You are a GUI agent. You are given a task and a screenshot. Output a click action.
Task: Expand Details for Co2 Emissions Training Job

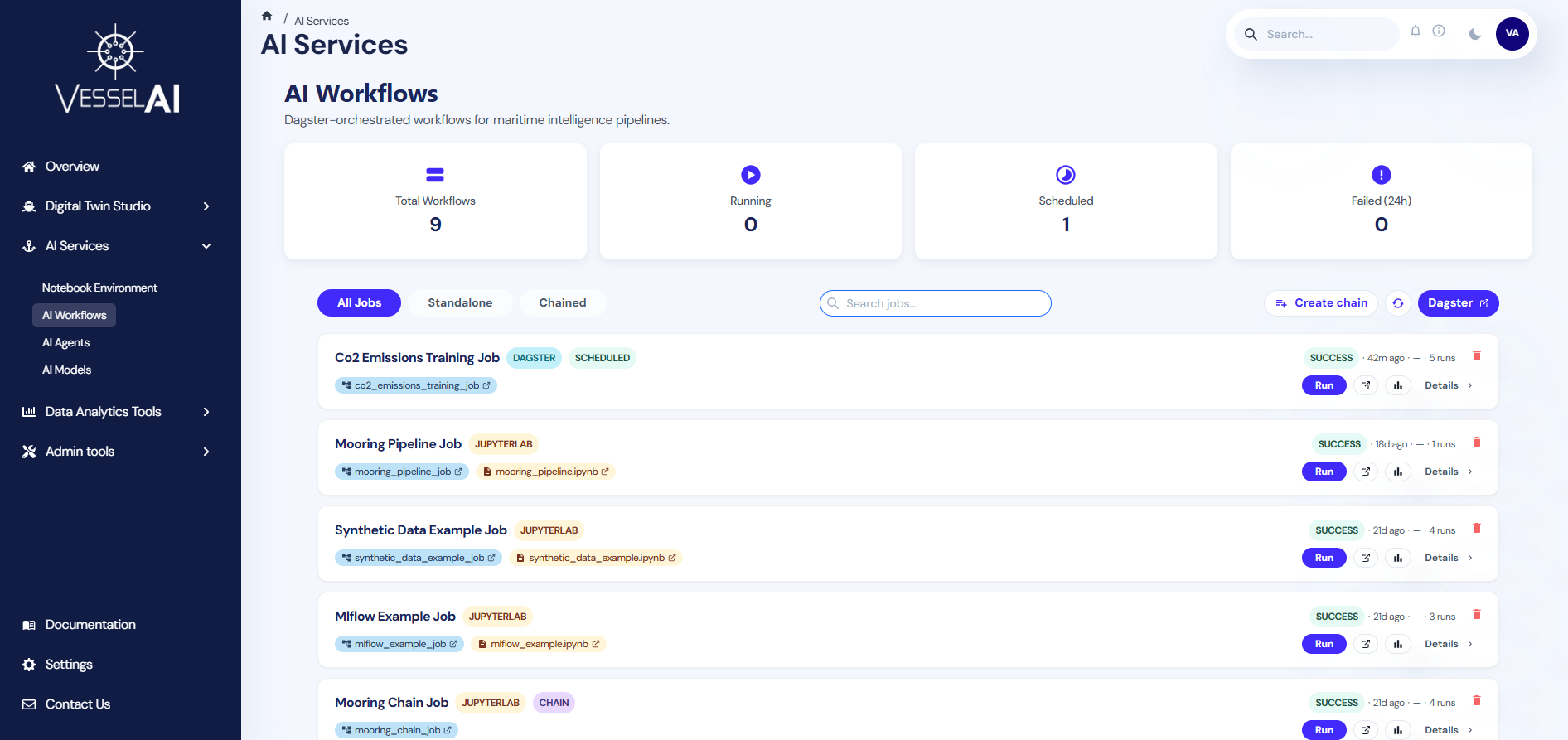point(1449,385)
